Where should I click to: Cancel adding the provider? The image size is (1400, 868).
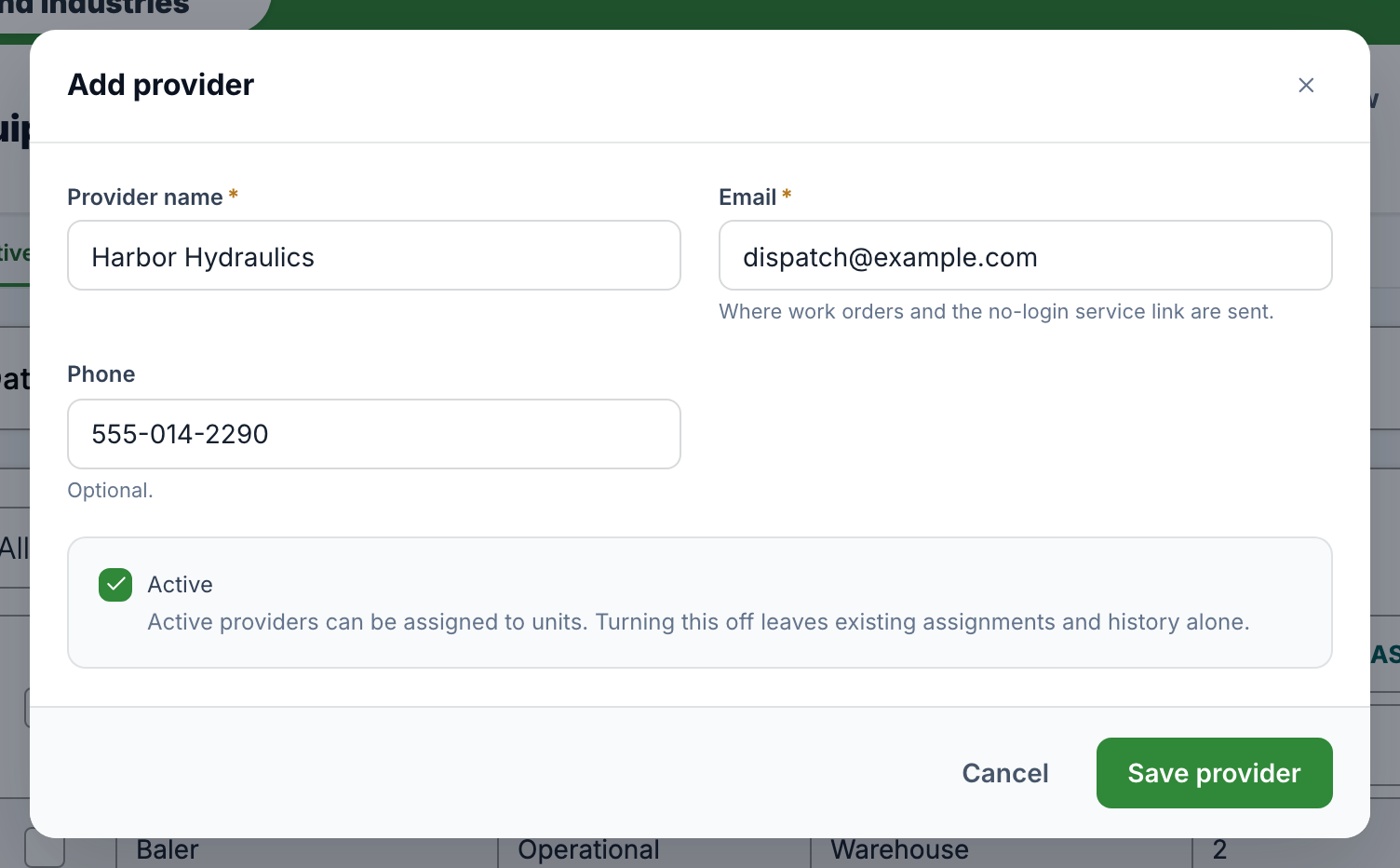(1005, 773)
